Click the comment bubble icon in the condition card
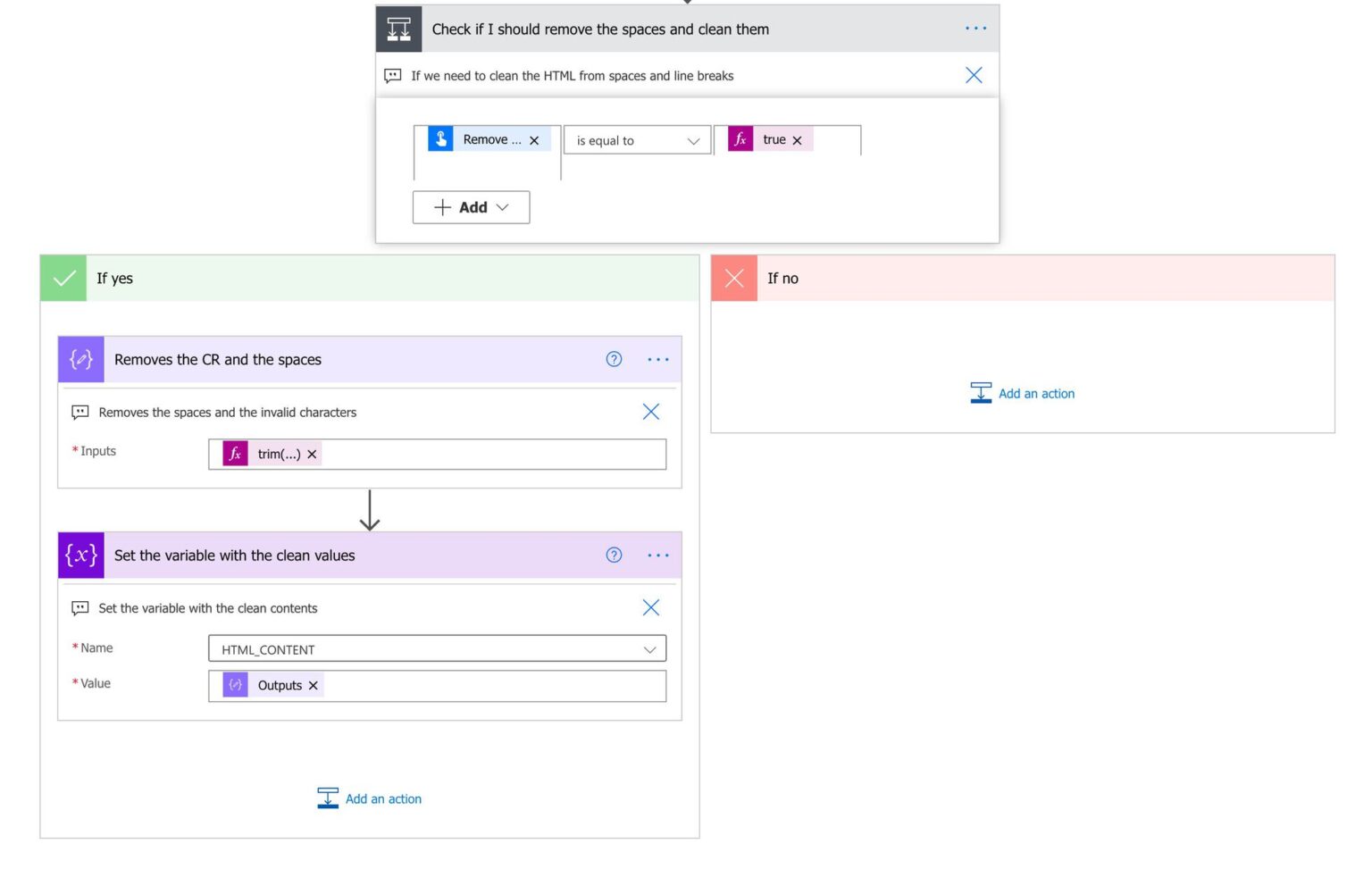The width and height of the screenshot is (1372, 894). pyautogui.click(x=392, y=75)
